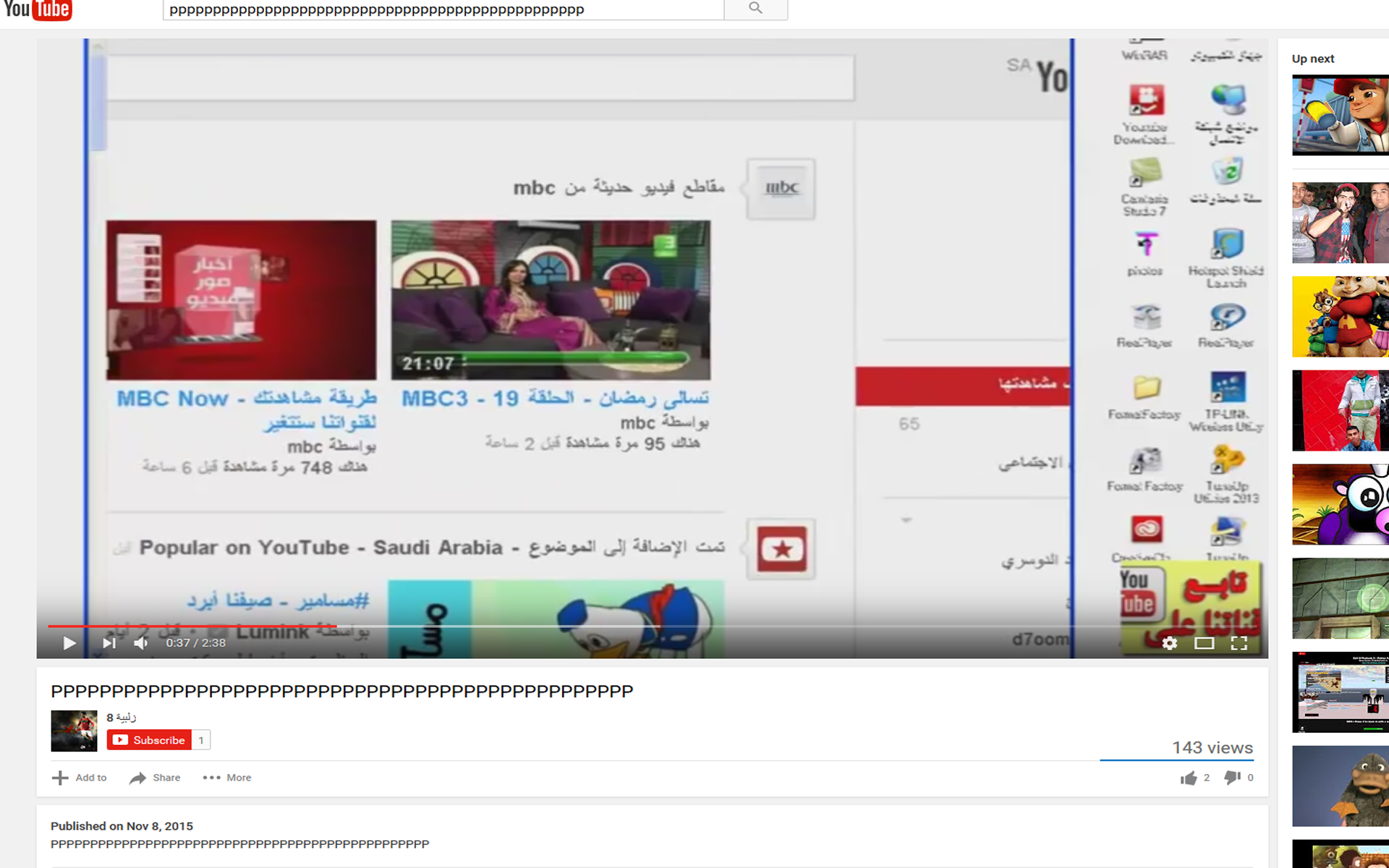Open the platypus cartoon up-next thumbnail
1389x868 pixels.
1341,786
